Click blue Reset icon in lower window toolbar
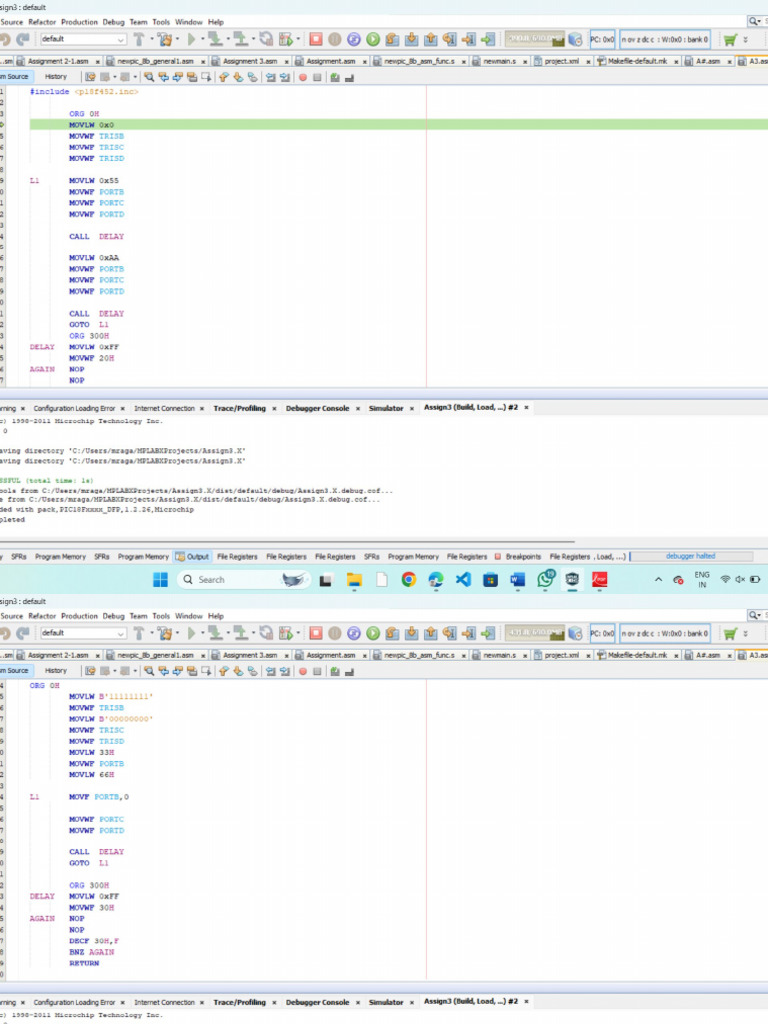Viewport: 768px width, 1024px height. [x=354, y=633]
